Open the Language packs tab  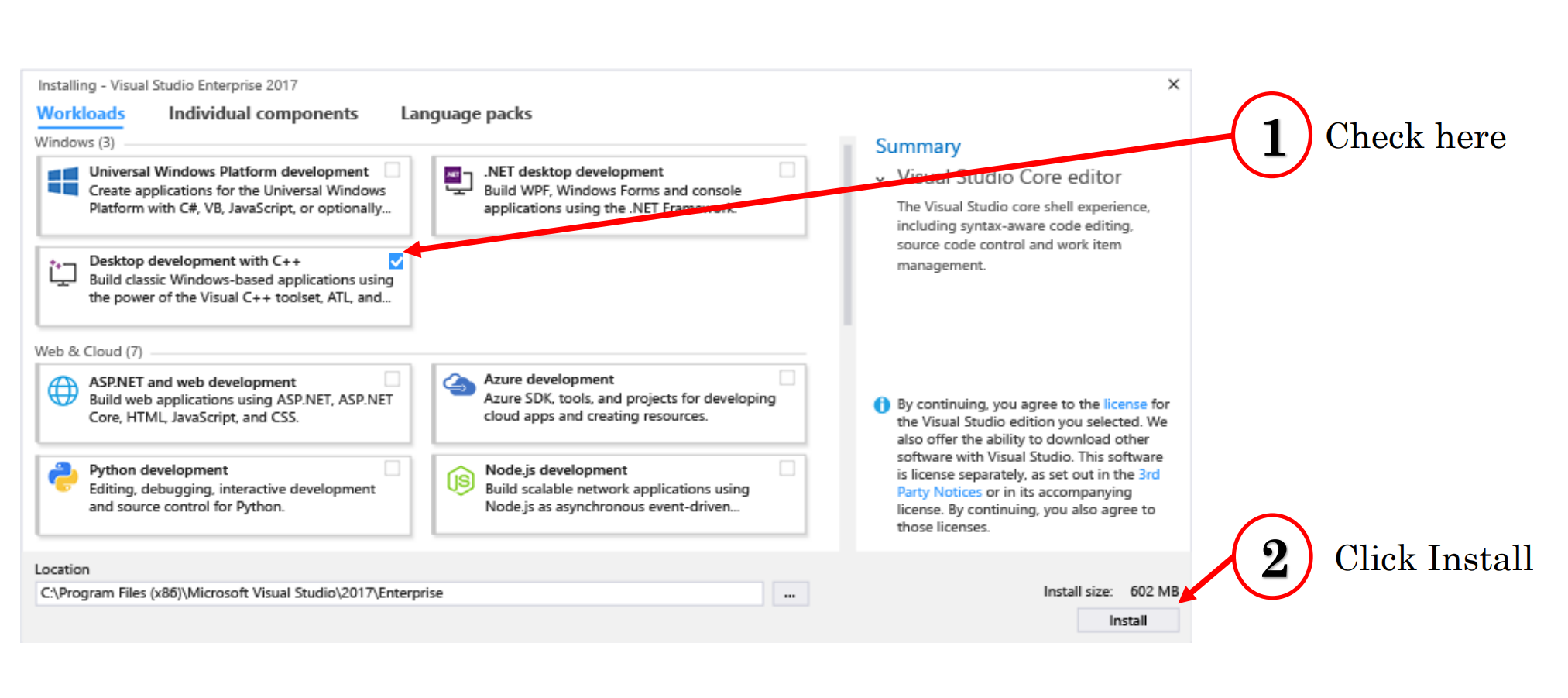pyautogui.click(x=465, y=113)
